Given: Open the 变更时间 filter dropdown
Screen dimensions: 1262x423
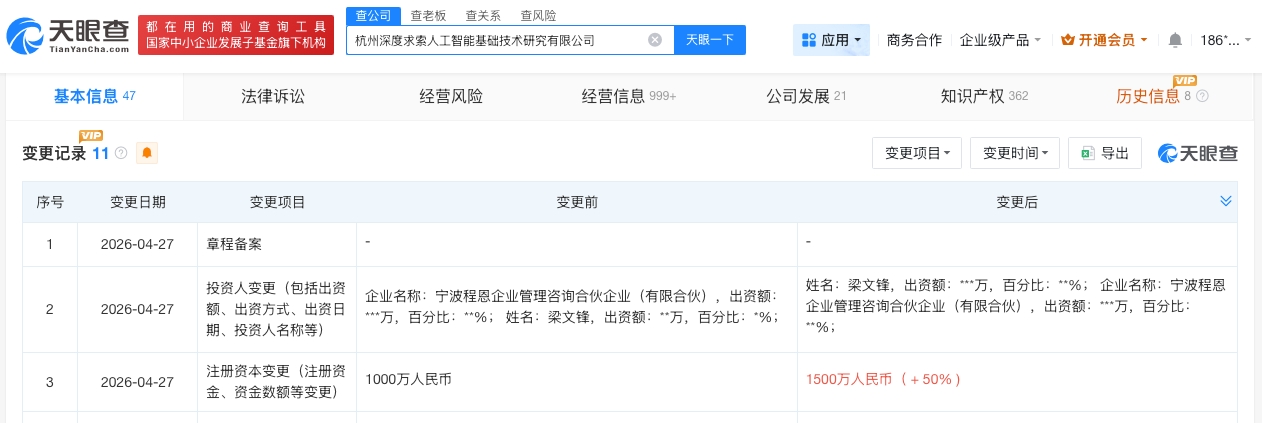Looking at the screenshot, I should pos(1015,153).
